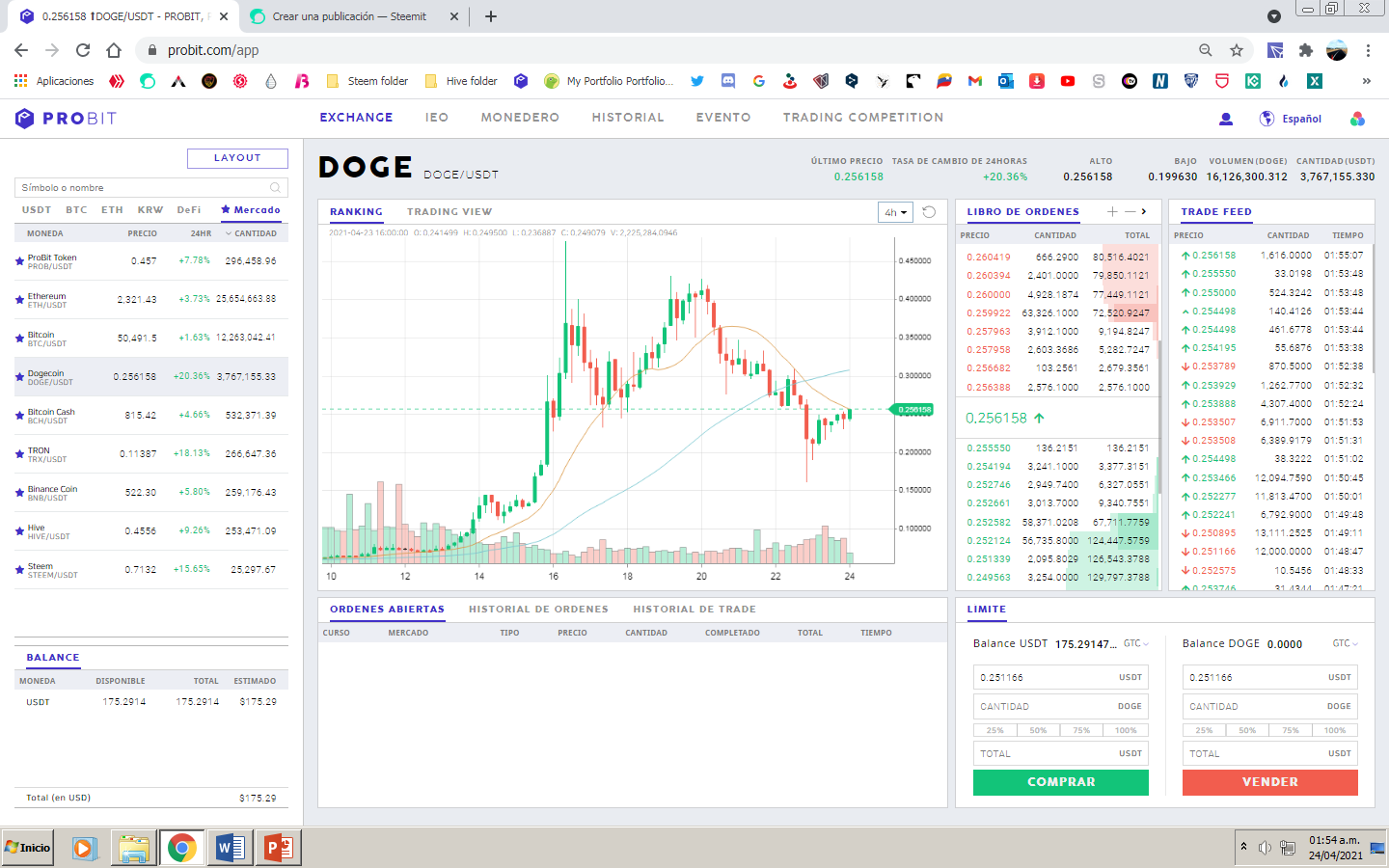Open the Steem folder bookmark

pyautogui.click(x=368, y=81)
